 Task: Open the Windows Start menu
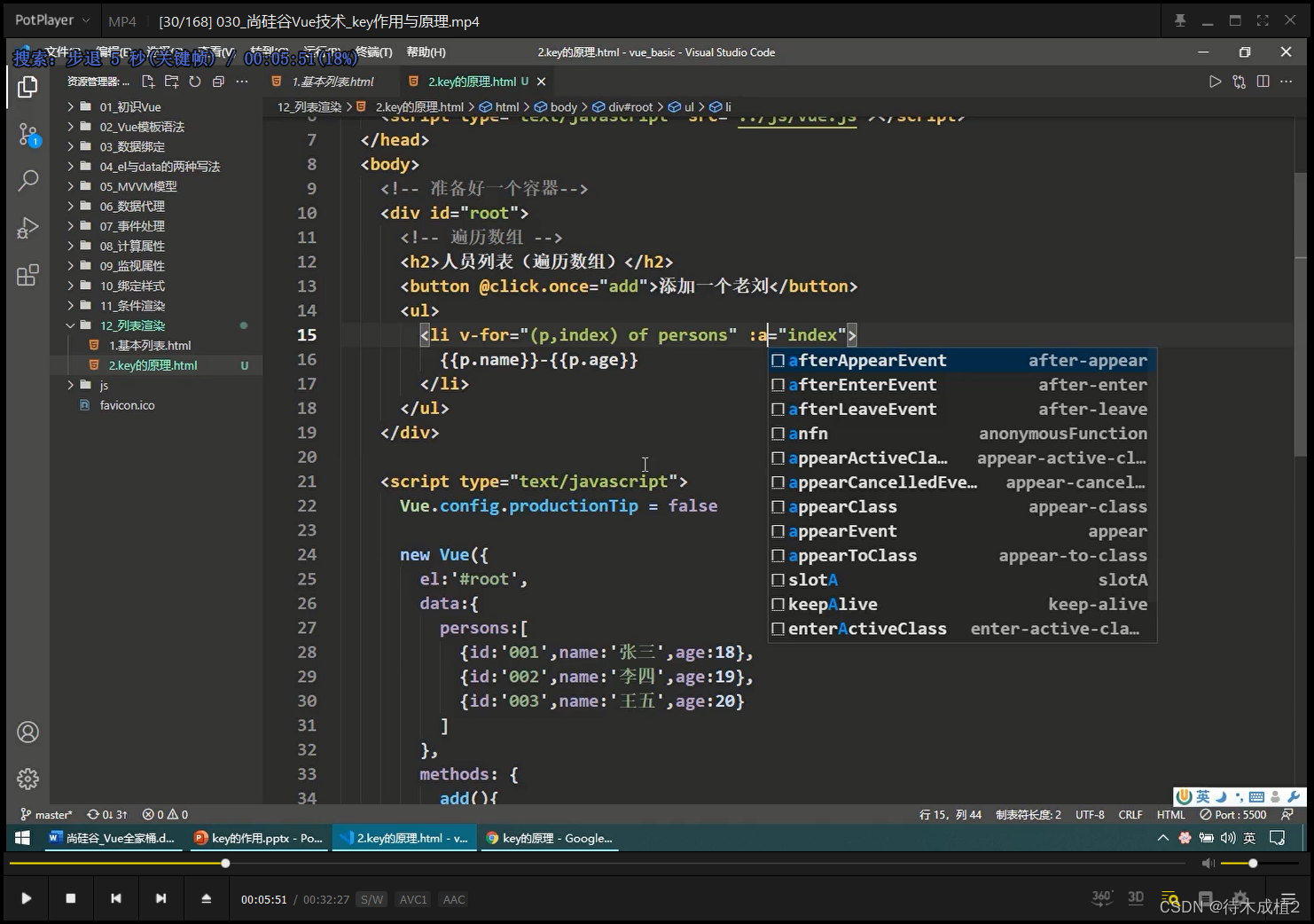point(22,838)
